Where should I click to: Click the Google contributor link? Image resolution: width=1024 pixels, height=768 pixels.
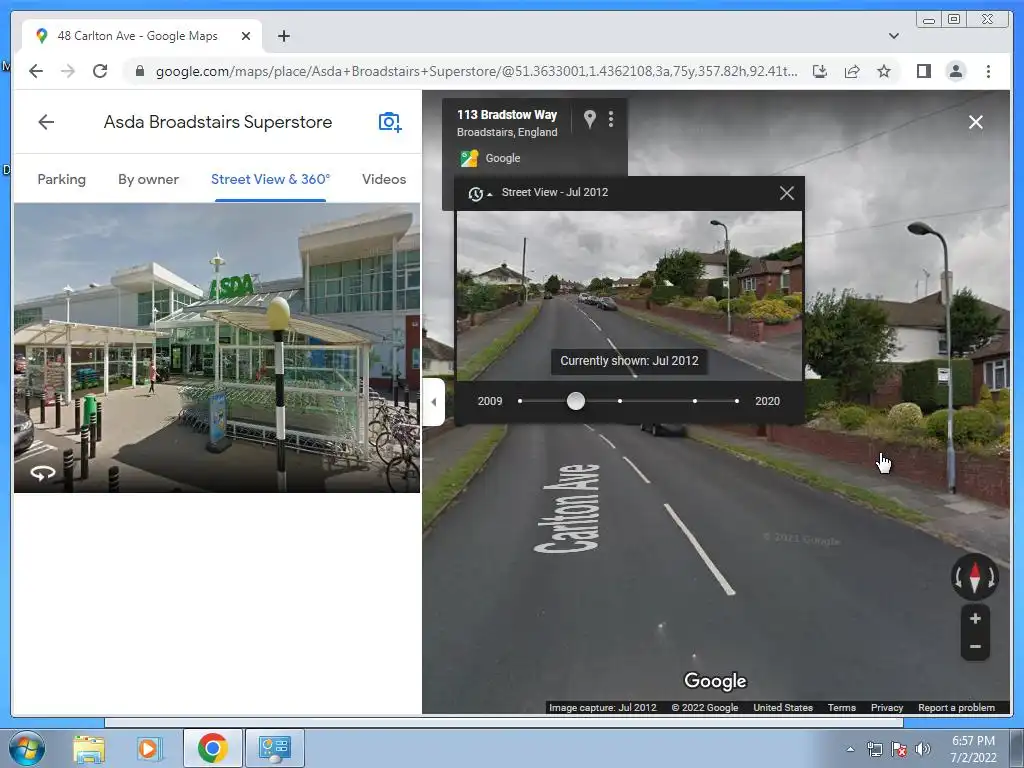coord(503,158)
